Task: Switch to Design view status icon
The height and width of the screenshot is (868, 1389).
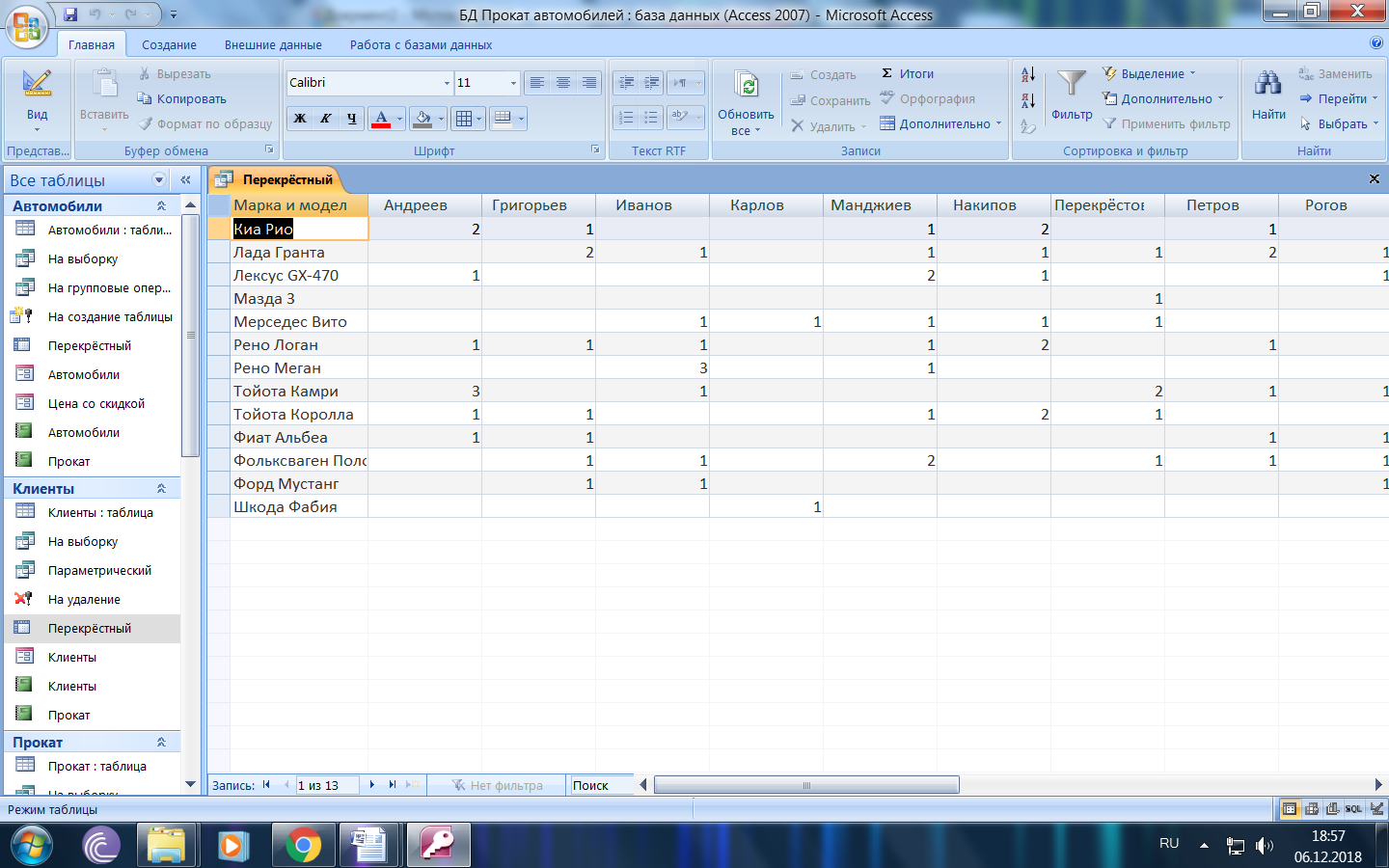Action: pos(1376,809)
